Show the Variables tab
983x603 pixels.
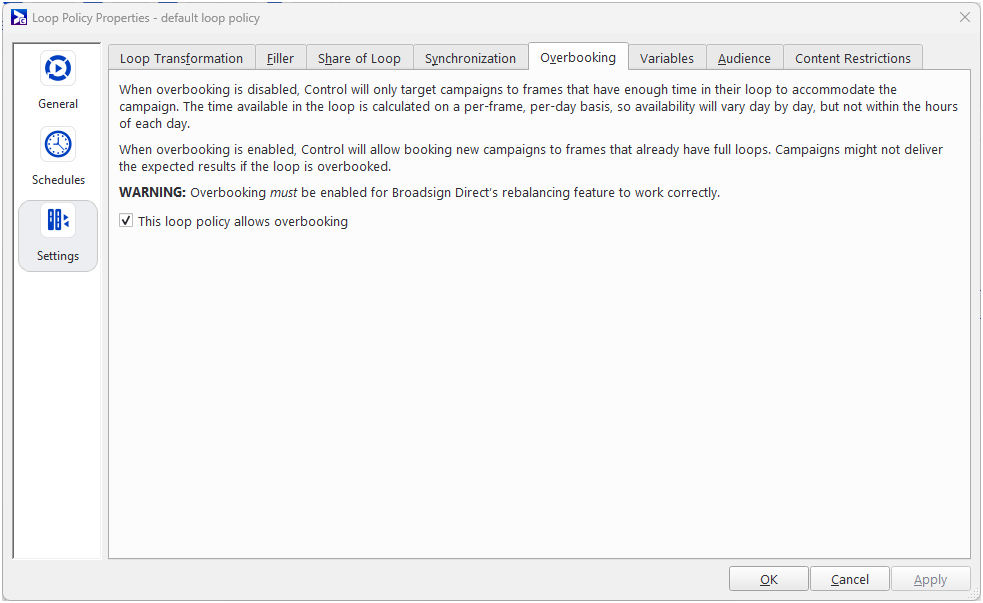tap(667, 58)
